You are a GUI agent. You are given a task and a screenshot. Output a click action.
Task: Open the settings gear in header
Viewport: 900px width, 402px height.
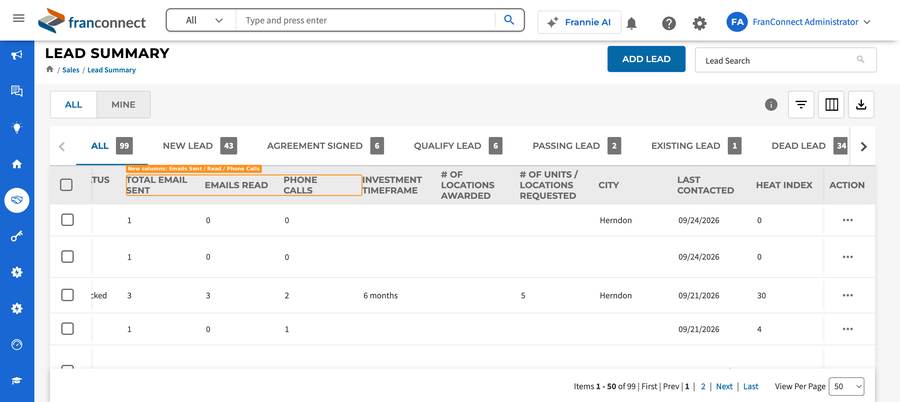tap(699, 23)
